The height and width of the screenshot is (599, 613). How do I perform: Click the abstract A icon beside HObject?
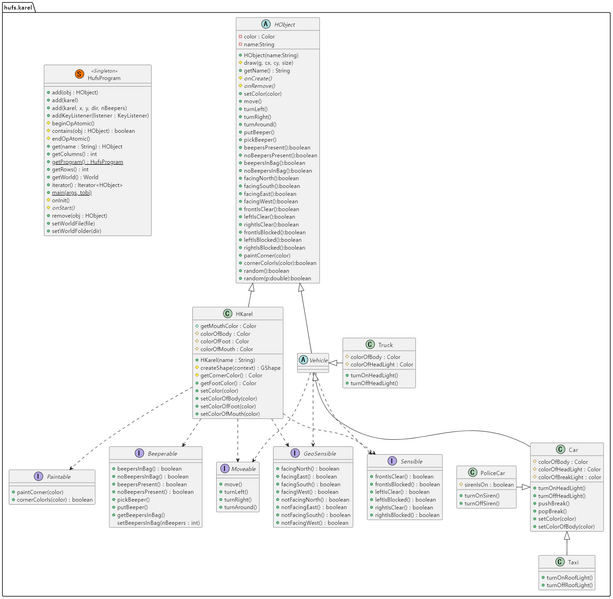pos(266,24)
